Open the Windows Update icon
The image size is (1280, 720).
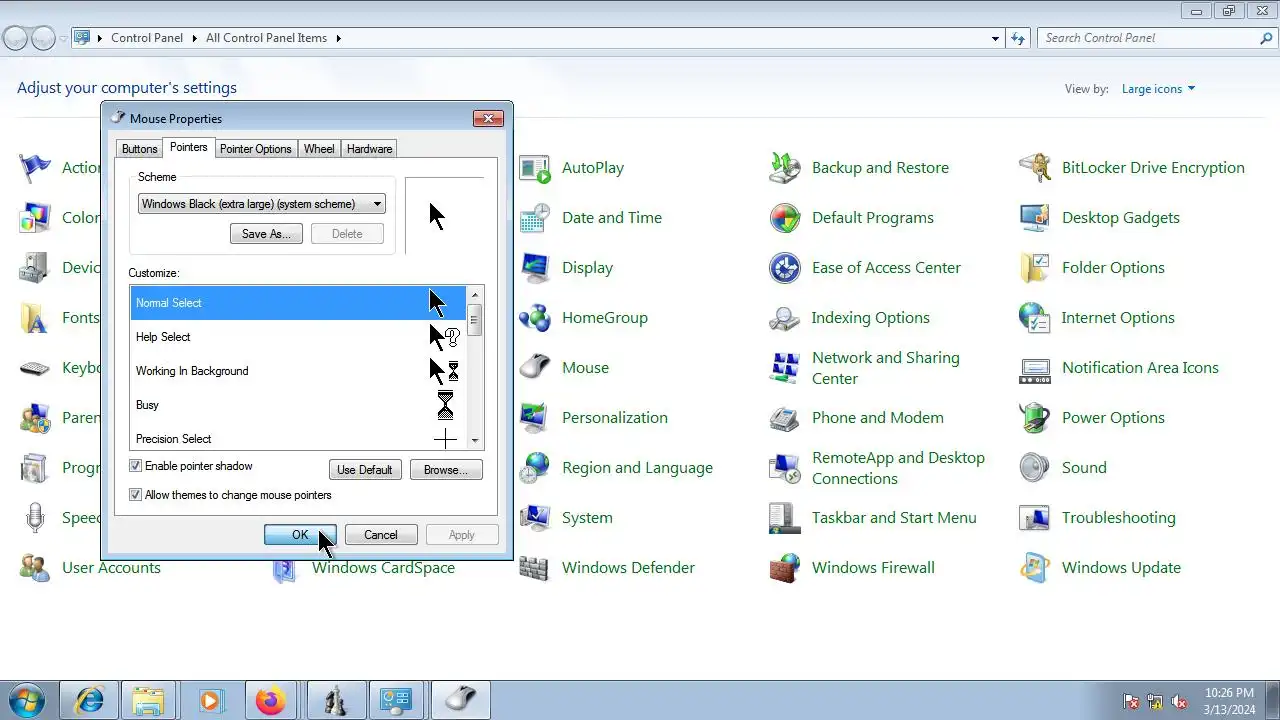tap(1035, 568)
